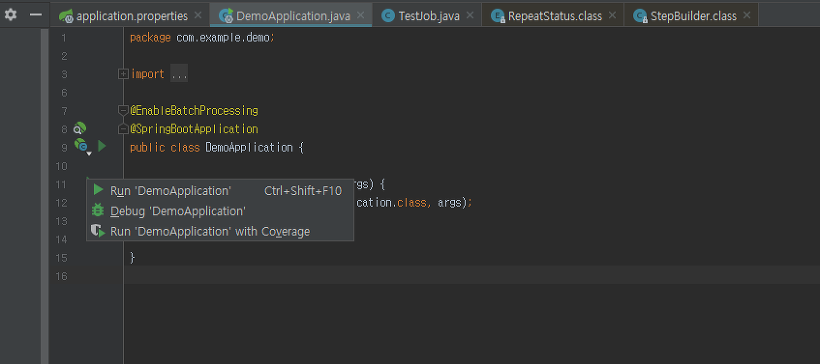Open the settings gear in the panel header
The width and height of the screenshot is (820, 364).
pyautogui.click(x=10, y=15)
